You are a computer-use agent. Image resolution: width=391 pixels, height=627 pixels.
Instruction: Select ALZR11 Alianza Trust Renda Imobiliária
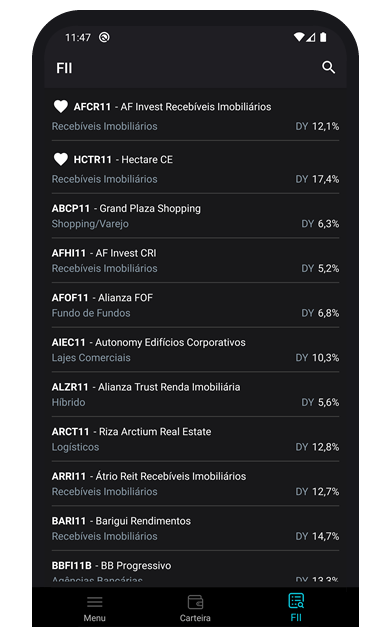[x=196, y=395]
